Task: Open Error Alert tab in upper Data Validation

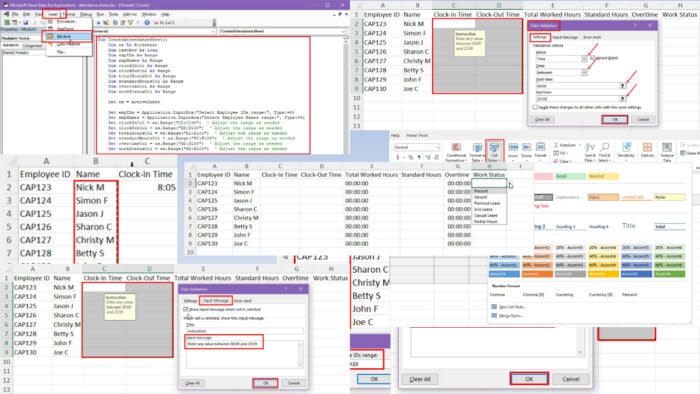Action: (x=592, y=37)
